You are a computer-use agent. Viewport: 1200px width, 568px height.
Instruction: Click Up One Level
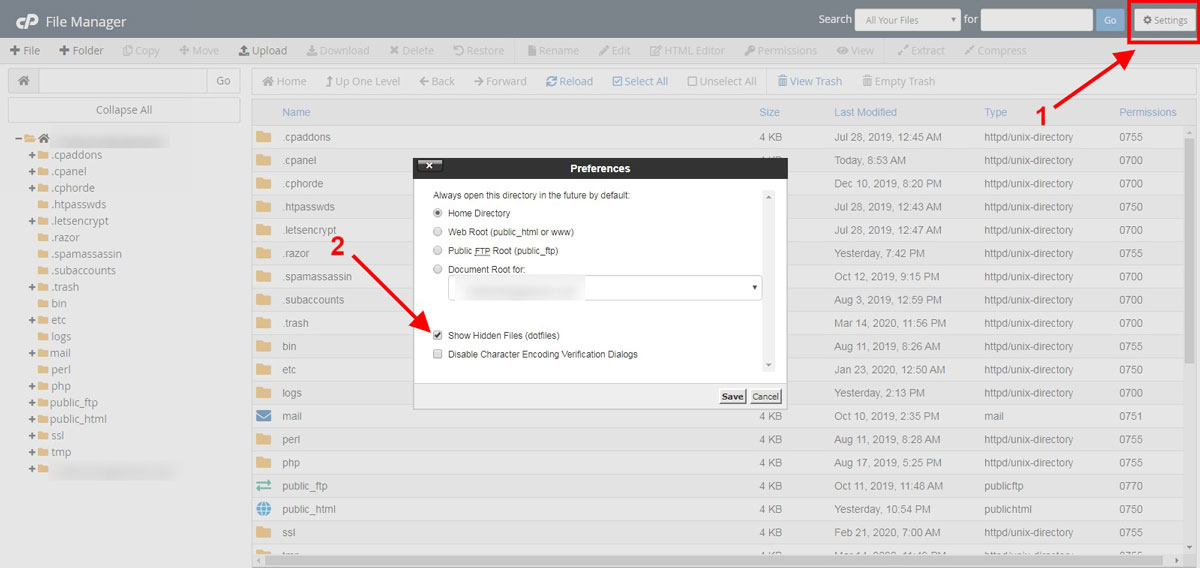363,82
